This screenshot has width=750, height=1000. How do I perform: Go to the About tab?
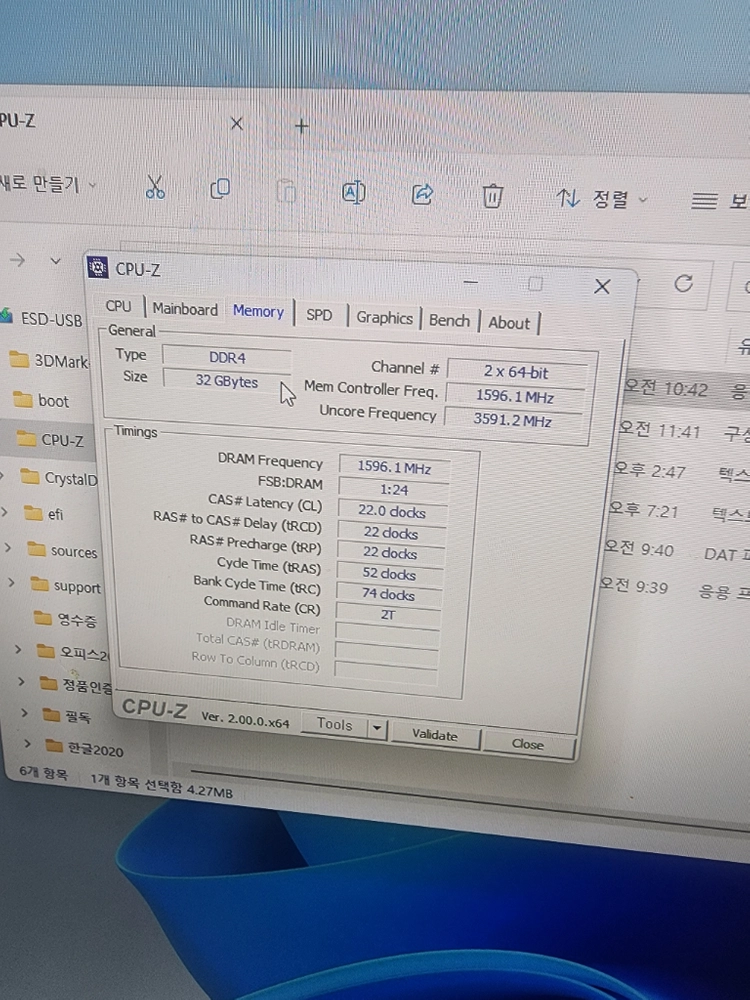click(509, 323)
